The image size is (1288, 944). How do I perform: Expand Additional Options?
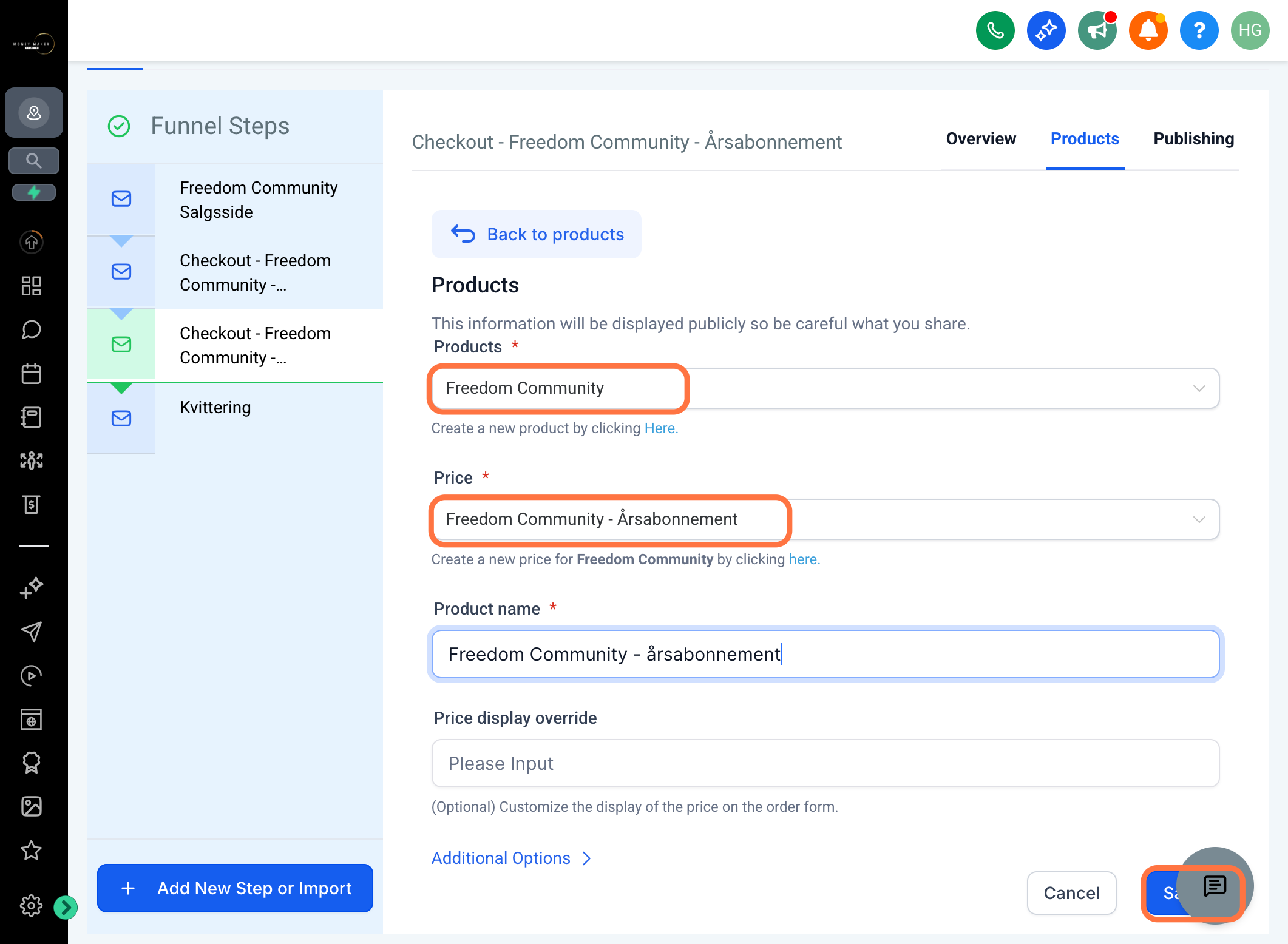[x=511, y=858]
